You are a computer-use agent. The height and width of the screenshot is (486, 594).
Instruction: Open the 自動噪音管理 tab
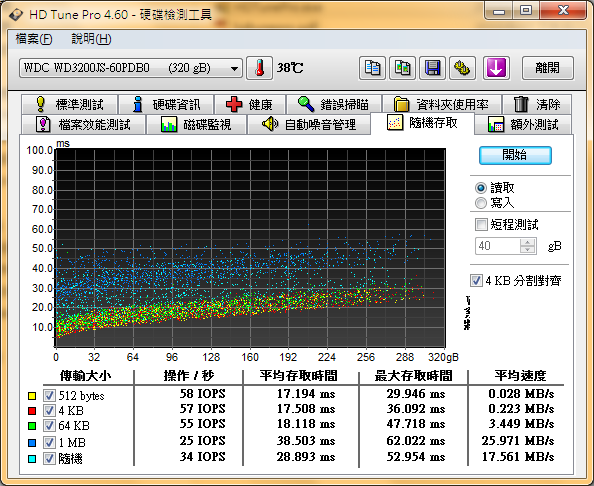(x=309, y=124)
